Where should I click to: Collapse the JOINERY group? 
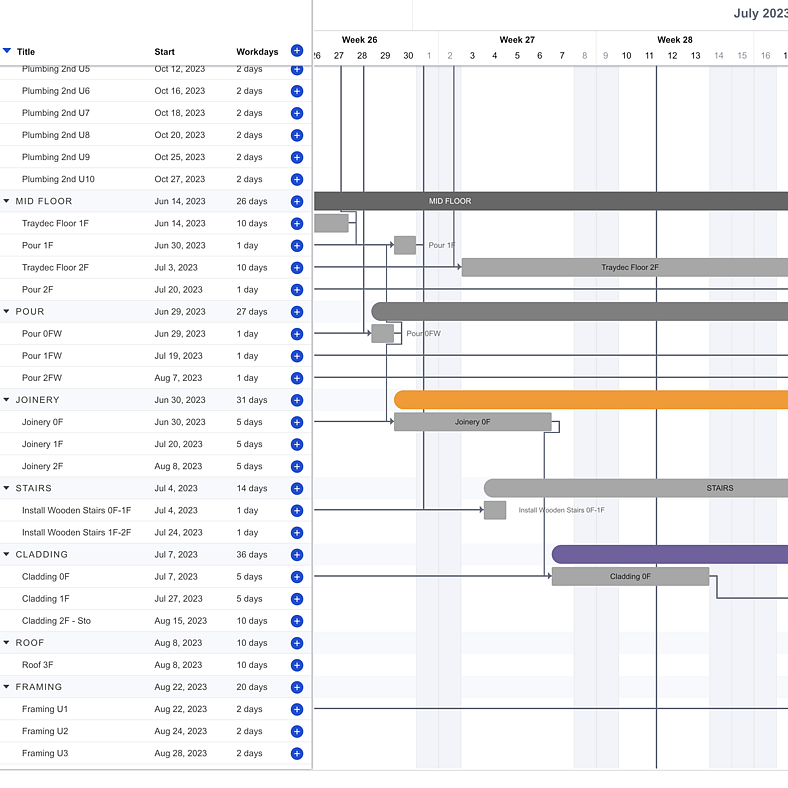(7, 400)
